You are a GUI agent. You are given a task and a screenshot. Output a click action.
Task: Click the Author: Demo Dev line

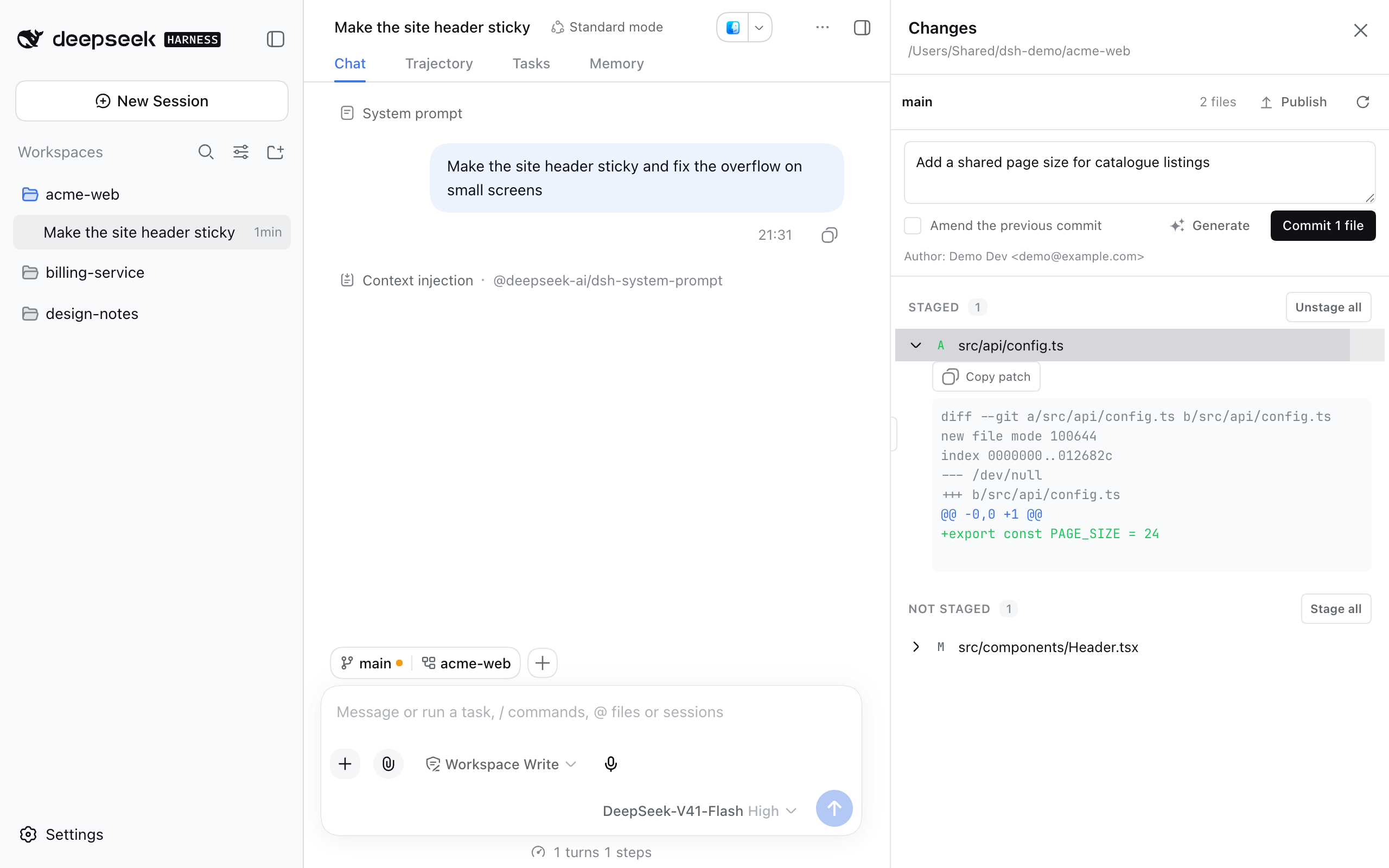[1024, 256]
